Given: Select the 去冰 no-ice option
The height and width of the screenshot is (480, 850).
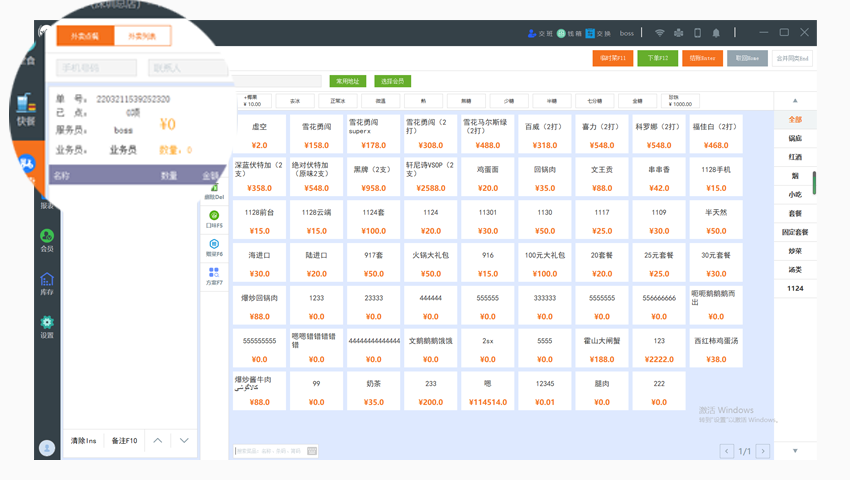Looking at the screenshot, I should (x=295, y=101).
